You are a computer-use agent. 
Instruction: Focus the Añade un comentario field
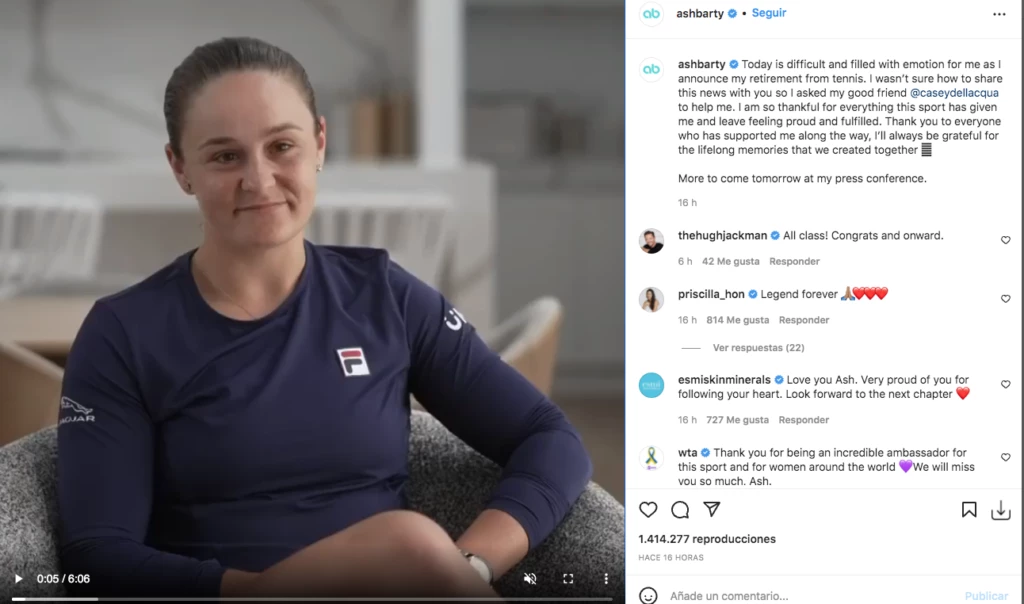point(810,596)
